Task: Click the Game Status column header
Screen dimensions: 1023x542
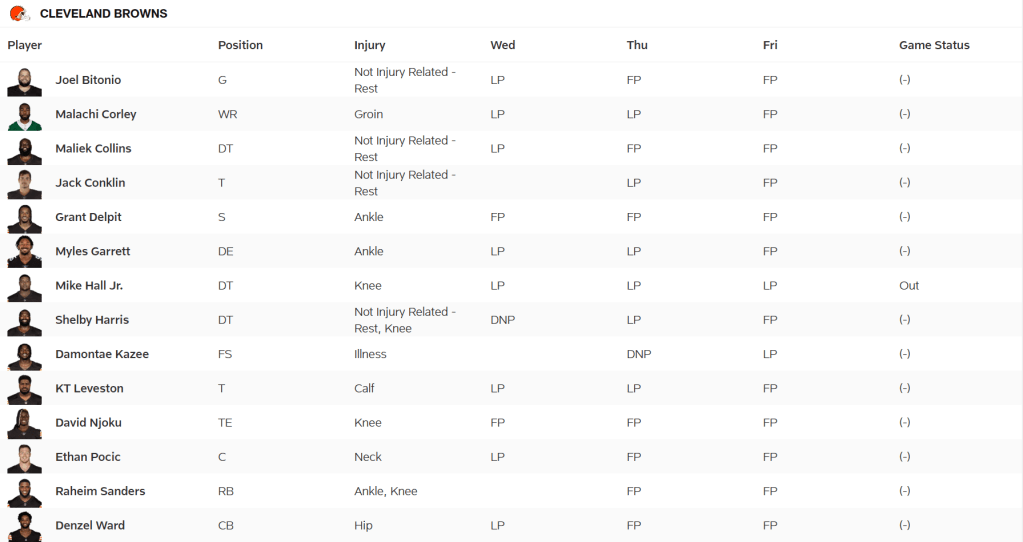Action: 934,45
